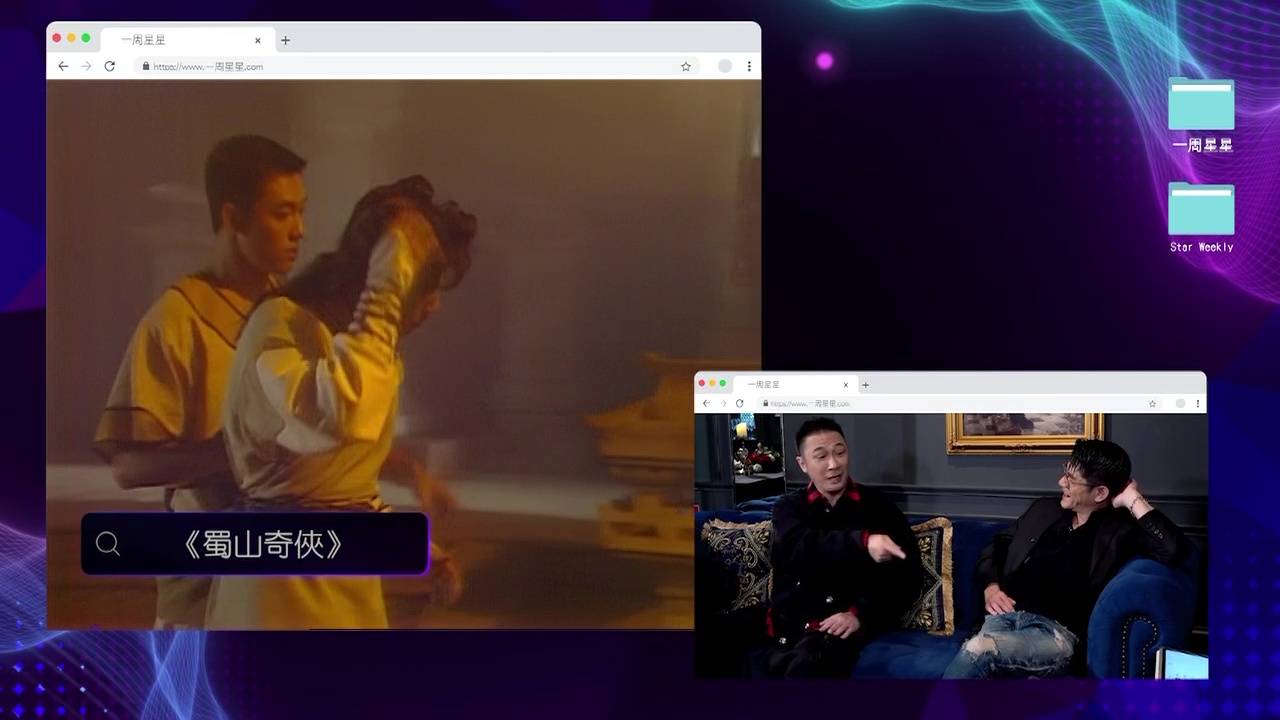Screen dimensions: 1280x720
Task: Bookmark the page with the large browser's star
Action: coord(686,66)
